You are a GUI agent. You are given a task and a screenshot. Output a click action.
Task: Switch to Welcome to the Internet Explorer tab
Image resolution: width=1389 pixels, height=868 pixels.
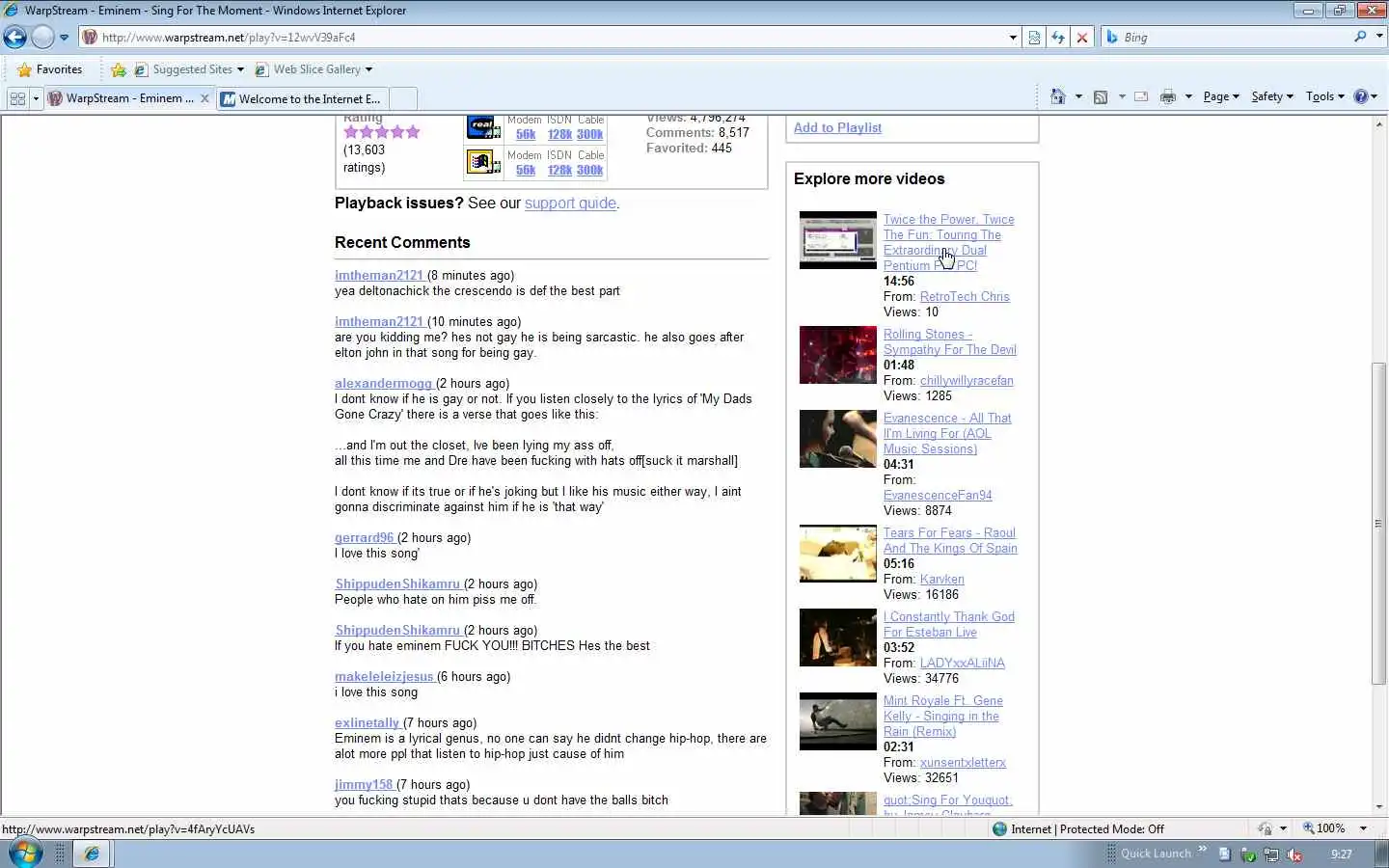pyautogui.click(x=304, y=98)
